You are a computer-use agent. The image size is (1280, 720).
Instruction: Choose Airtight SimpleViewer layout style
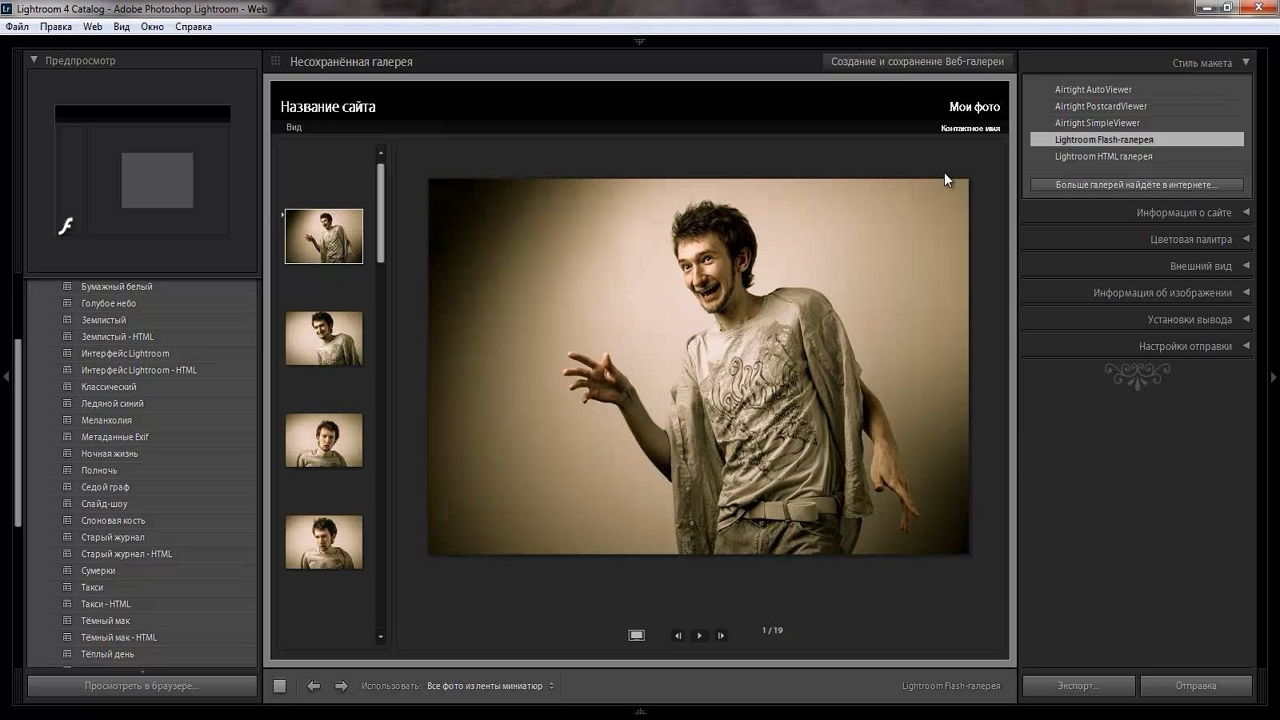coord(1097,123)
